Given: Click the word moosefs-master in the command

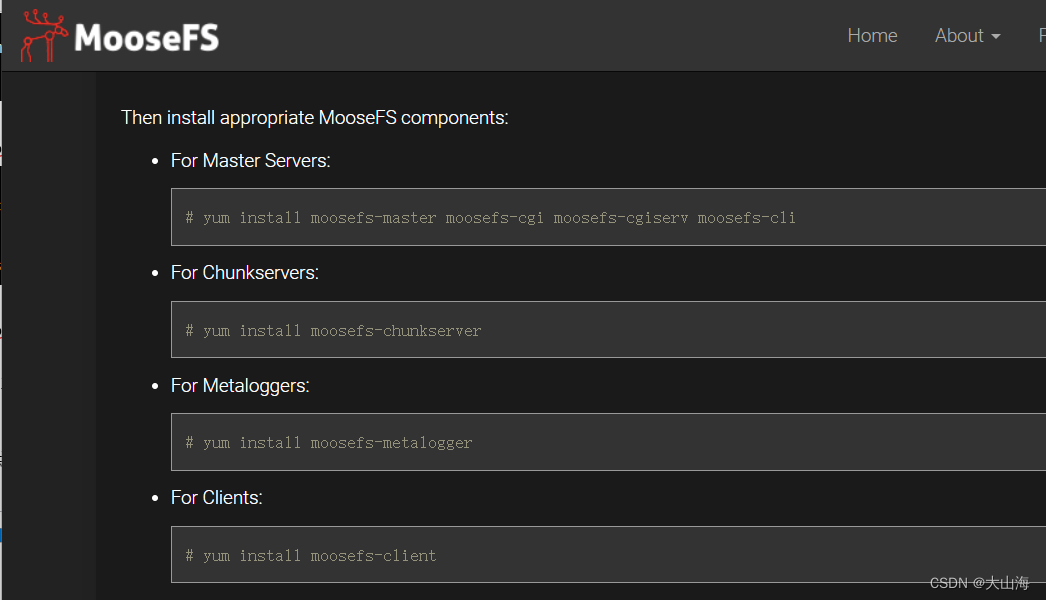Looking at the screenshot, I should tap(373, 217).
